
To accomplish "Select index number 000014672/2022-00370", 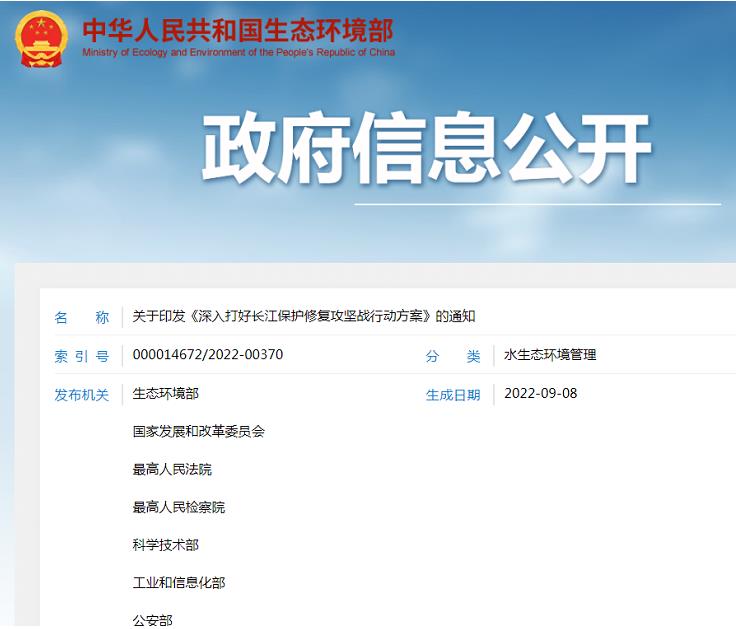I will tap(208, 355).
